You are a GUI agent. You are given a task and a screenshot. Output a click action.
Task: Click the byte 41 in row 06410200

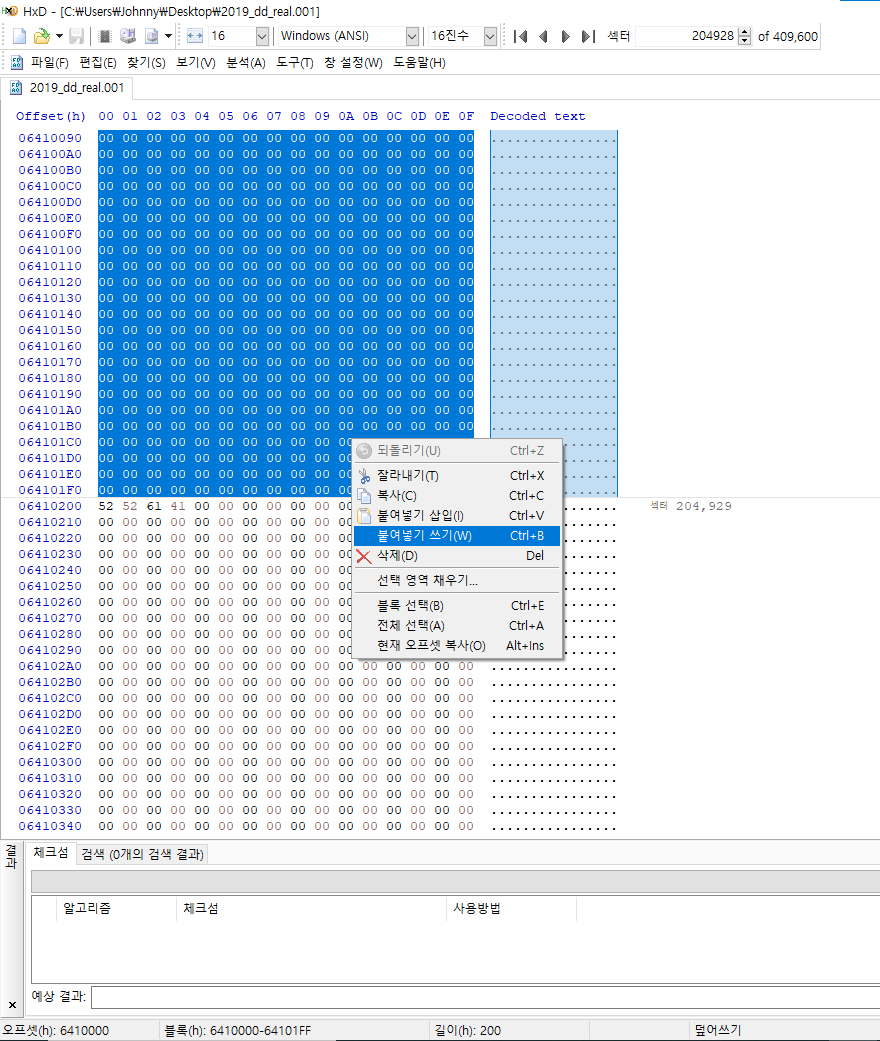tap(178, 506)
